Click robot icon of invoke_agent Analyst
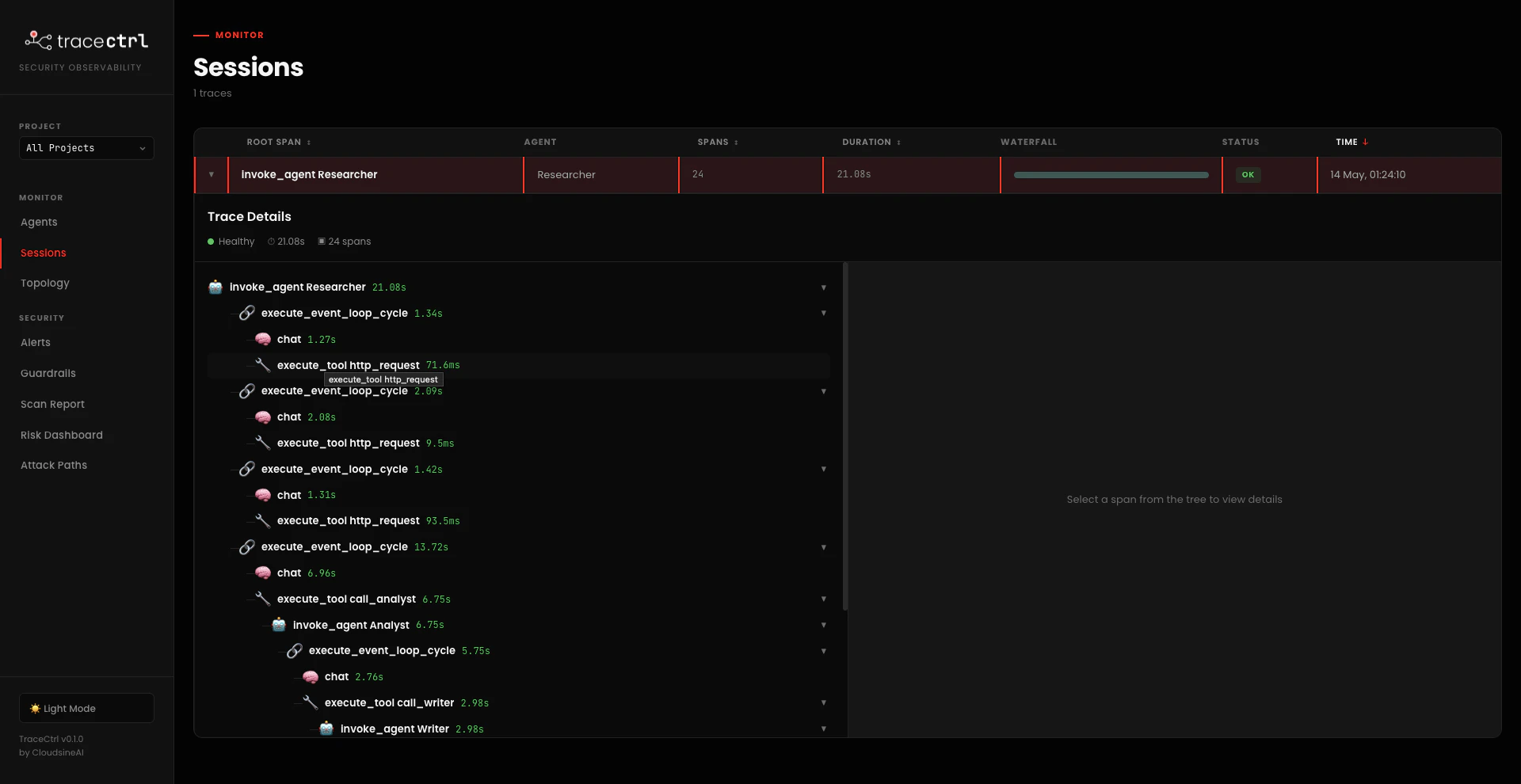This screenshot has height=784, width=1521. (x=279, y=625)
